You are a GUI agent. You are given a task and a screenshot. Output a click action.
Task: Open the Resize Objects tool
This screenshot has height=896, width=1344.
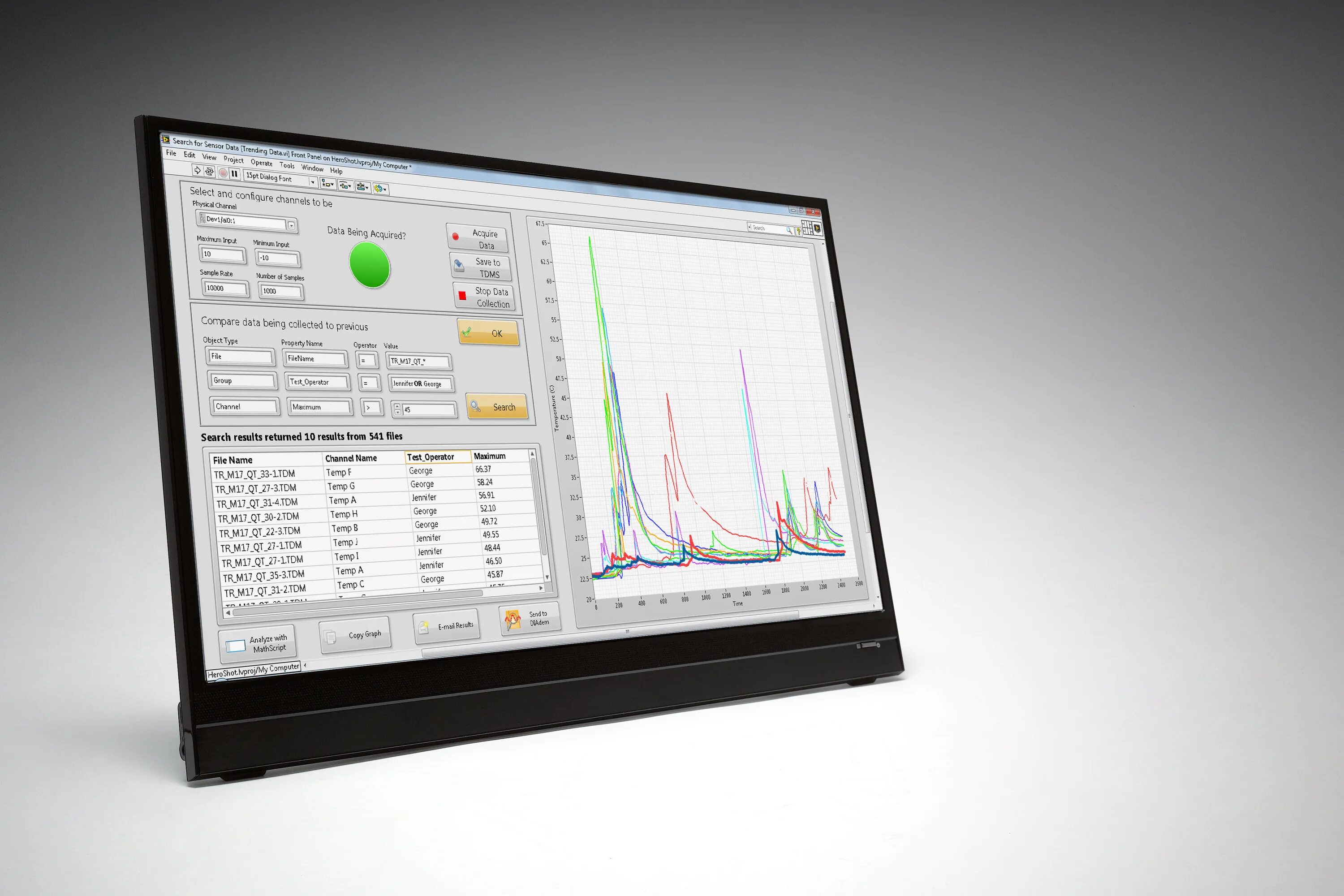(362, 186)
